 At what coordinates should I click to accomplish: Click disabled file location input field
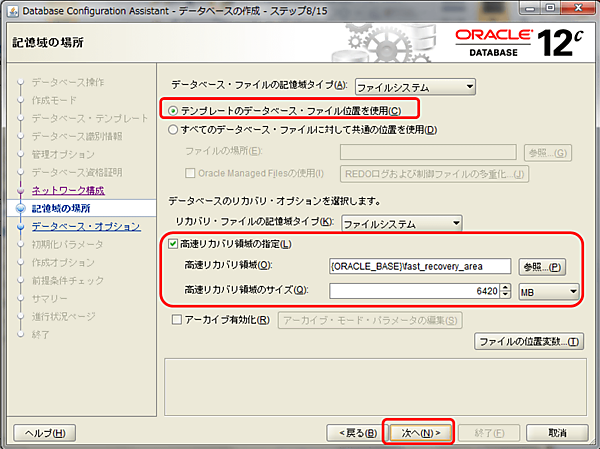point(428,152)
